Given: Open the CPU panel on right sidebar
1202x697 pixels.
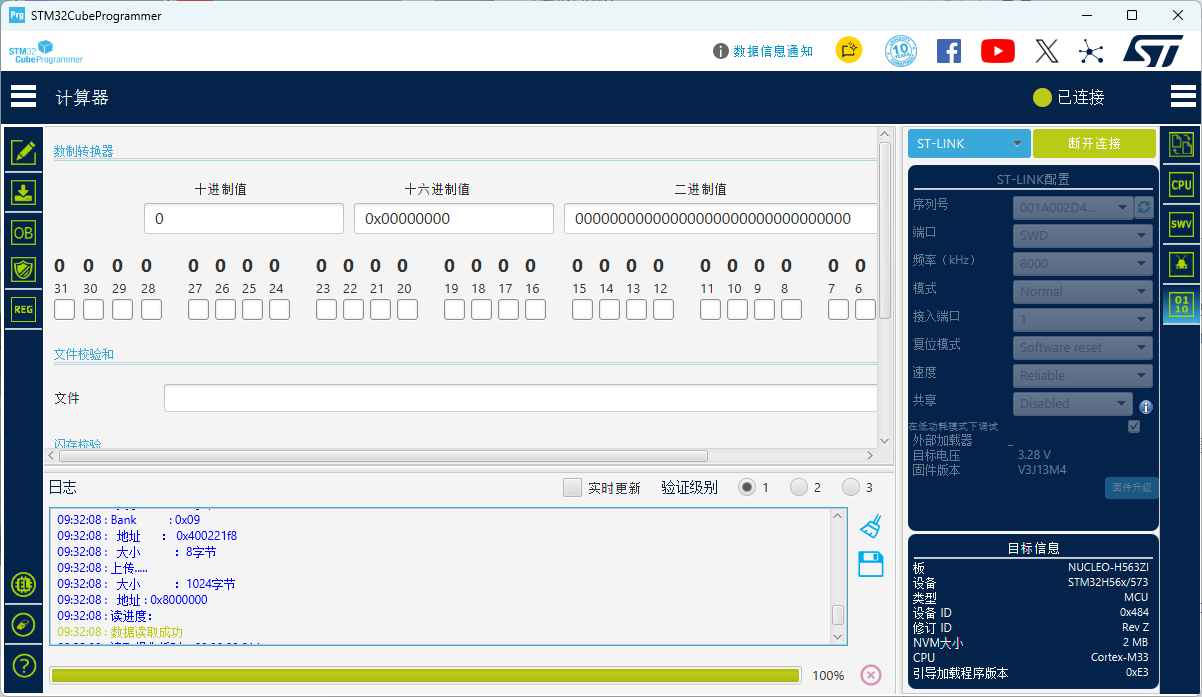Looking at the screenshot, I should 1182,185.
